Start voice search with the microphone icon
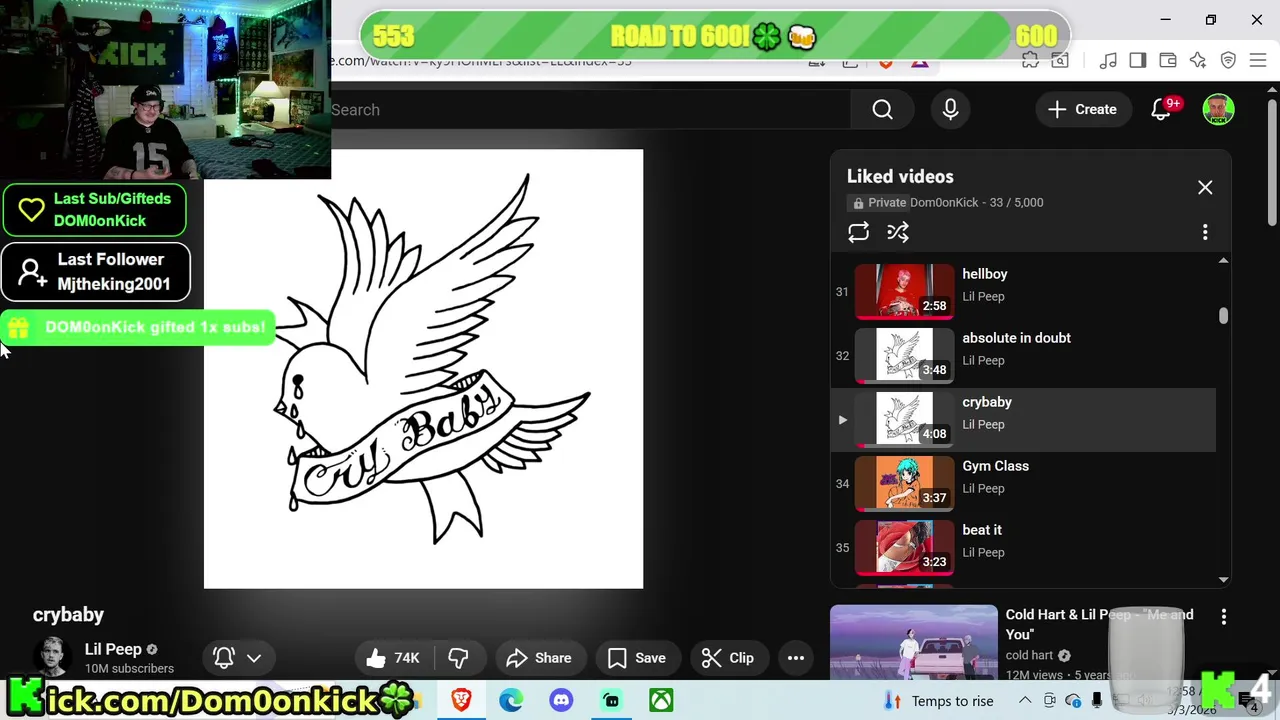1280x720 pixels. click(x=950, y=110)
